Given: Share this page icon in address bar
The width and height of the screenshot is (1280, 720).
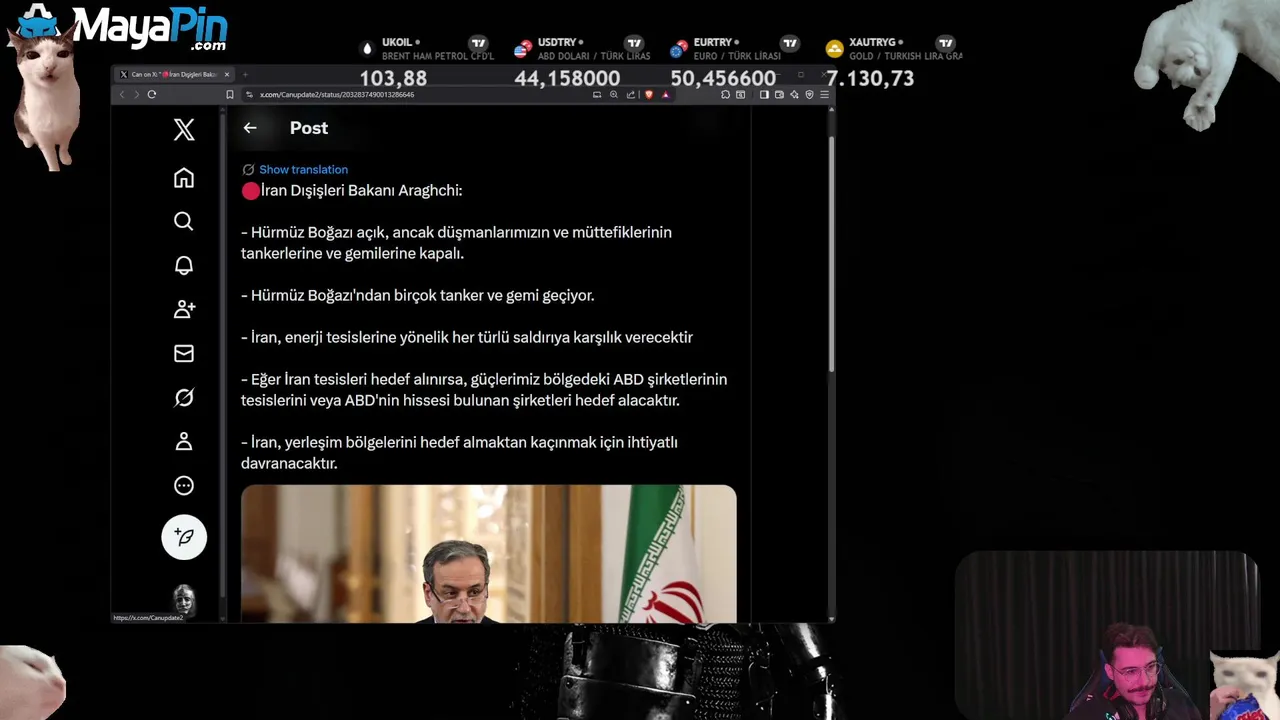Looking at the screenshot, I should pos(630,94).
